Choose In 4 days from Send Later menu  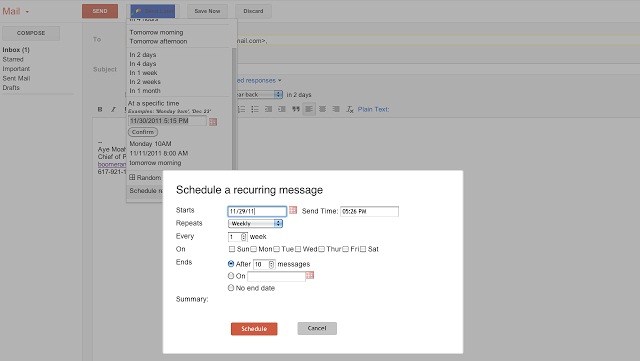(x=143, y=64)
